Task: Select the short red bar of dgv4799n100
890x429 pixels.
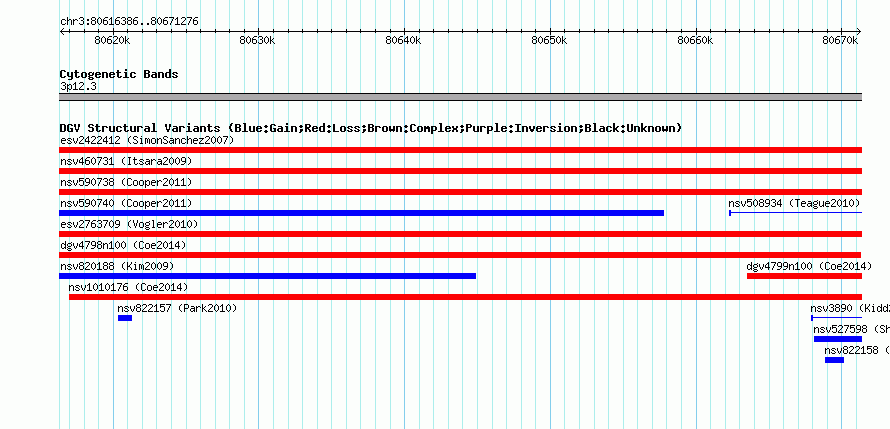Action: pyautogui.click(x=804, y=276)
